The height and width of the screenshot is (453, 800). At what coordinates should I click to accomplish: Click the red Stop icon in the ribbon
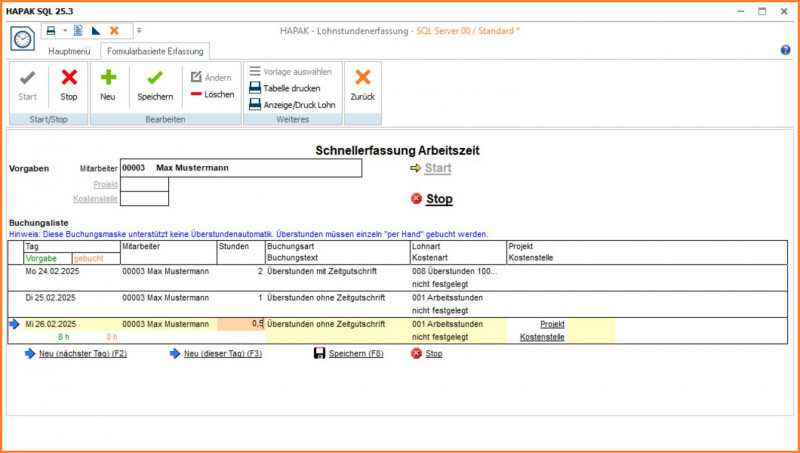click(x=68, y=78)
